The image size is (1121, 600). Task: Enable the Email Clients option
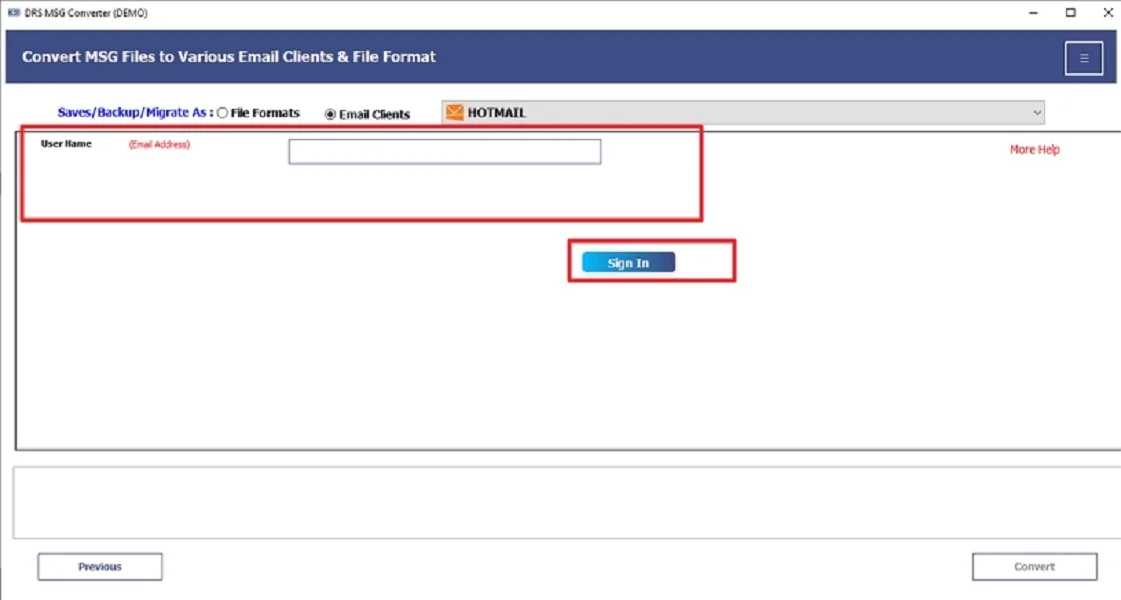[330, 114]
